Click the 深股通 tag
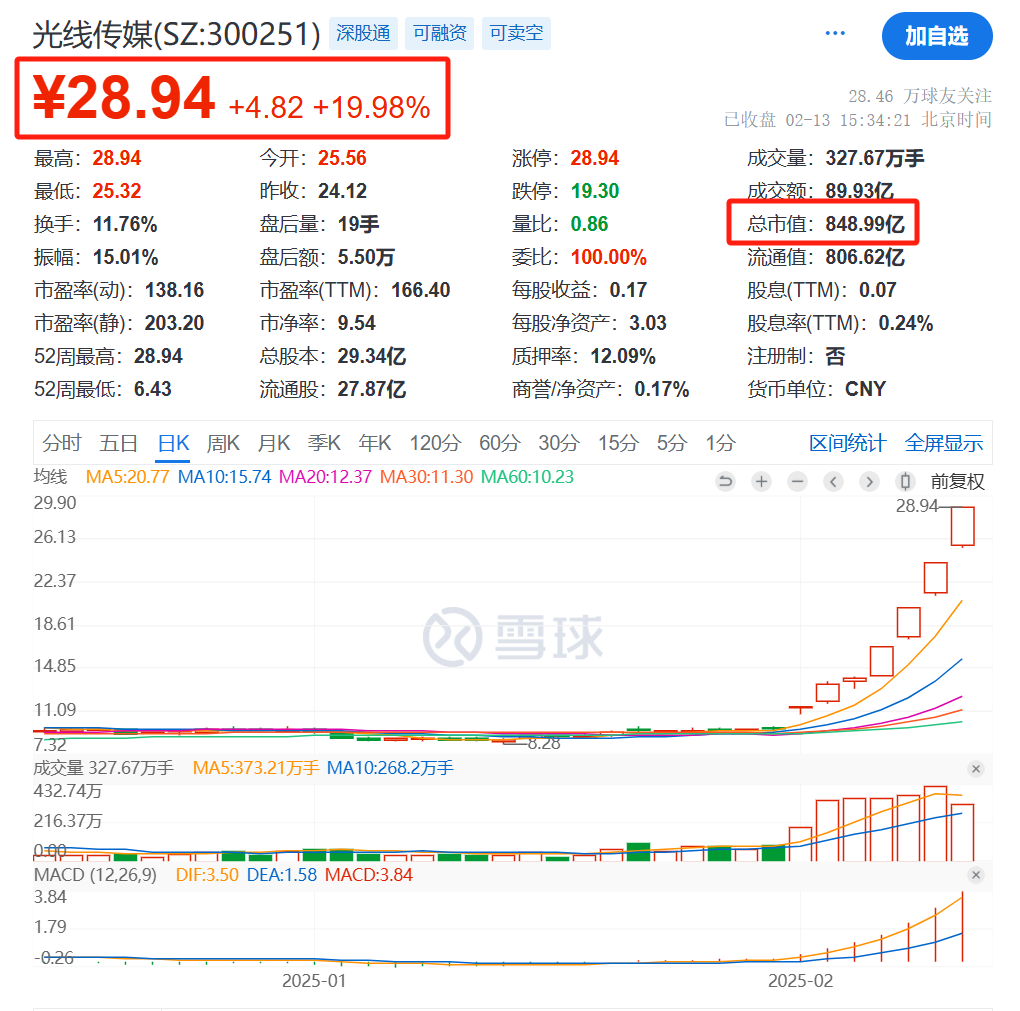1020x1011 pixels. [363, 33]
